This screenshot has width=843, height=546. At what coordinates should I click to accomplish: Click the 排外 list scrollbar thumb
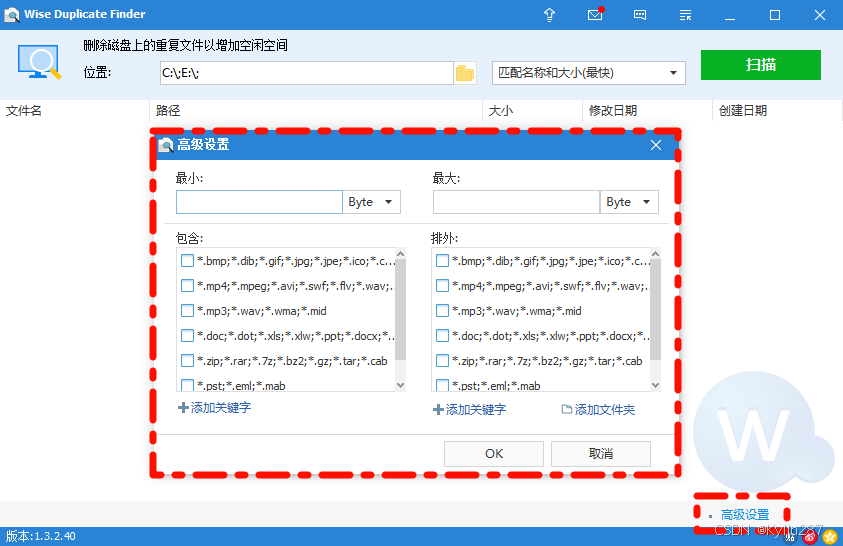[655, 310]
